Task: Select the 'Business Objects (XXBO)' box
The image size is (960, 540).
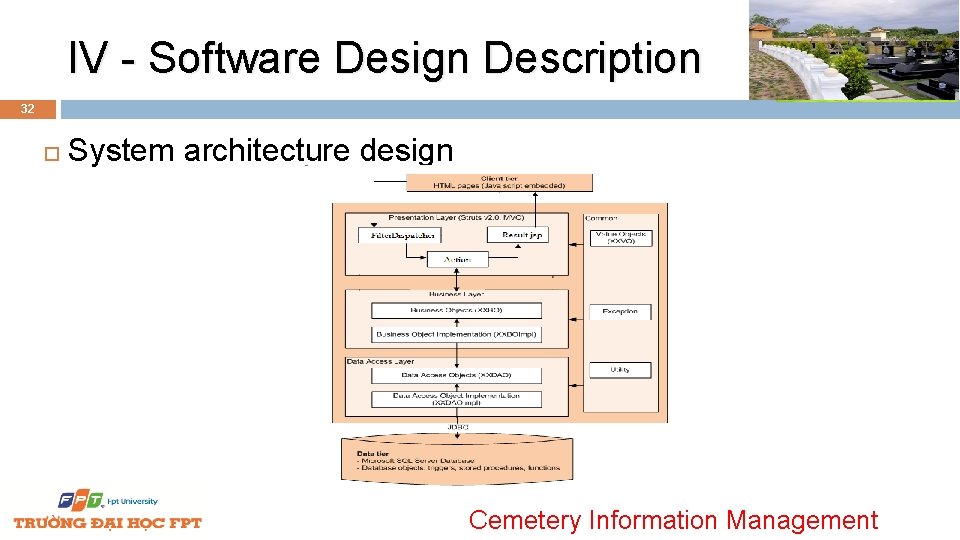Action: (x=456, y=310)
